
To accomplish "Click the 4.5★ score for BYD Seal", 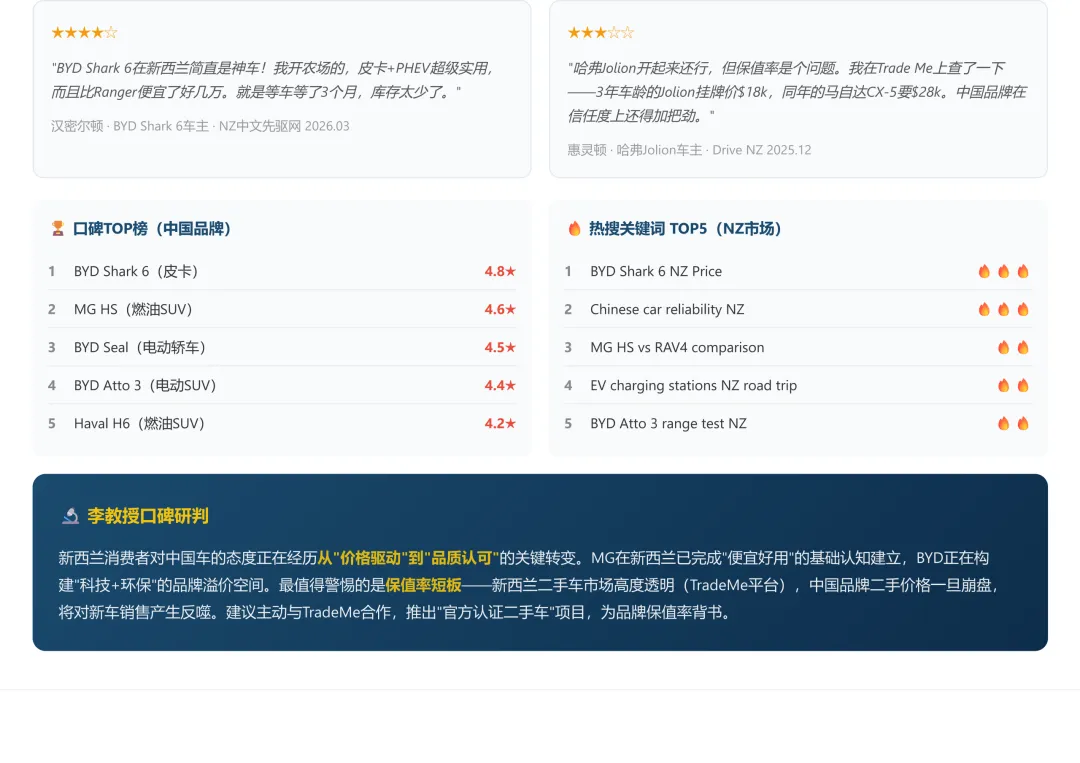I will (500, 347).
